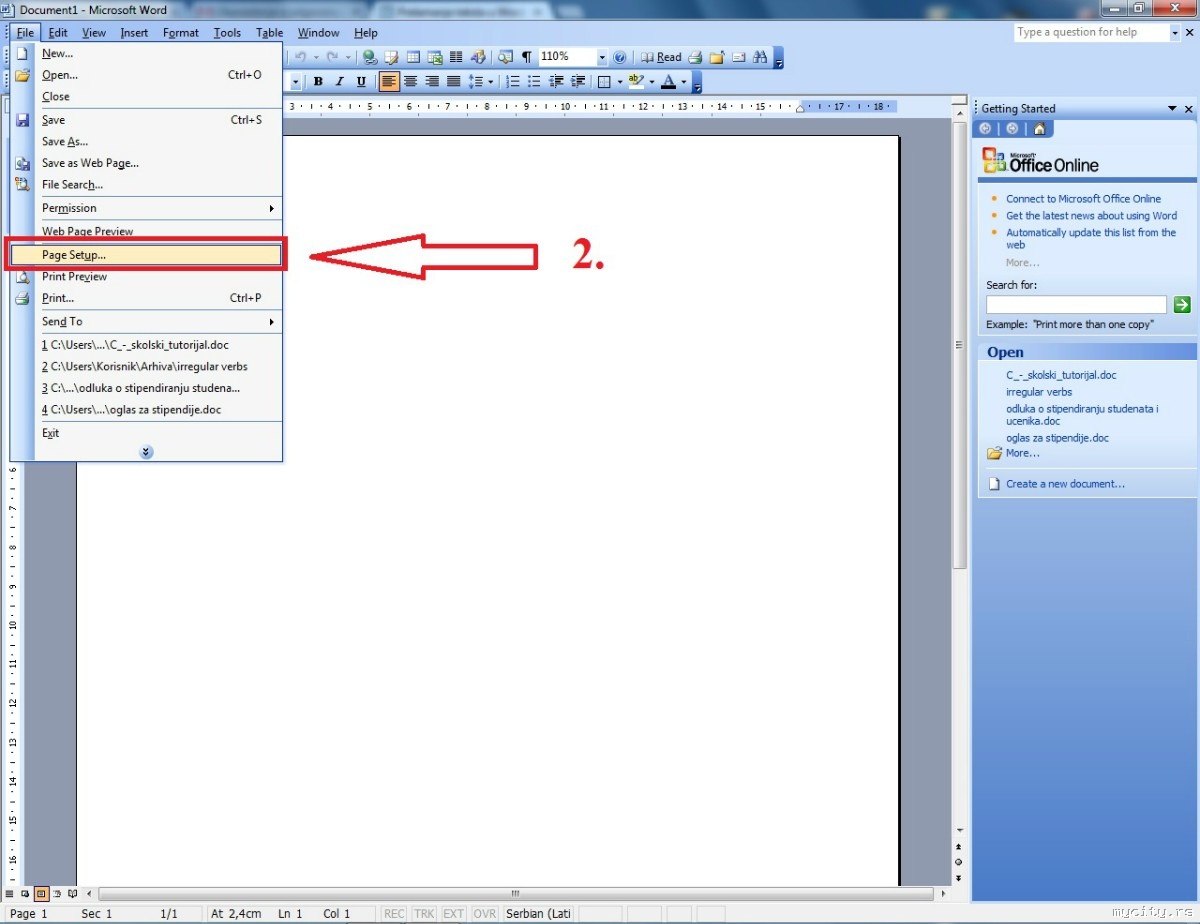The image size is (1200, 924).
Task: Apply Bold formatting
Action: click(x=318, y=82)
